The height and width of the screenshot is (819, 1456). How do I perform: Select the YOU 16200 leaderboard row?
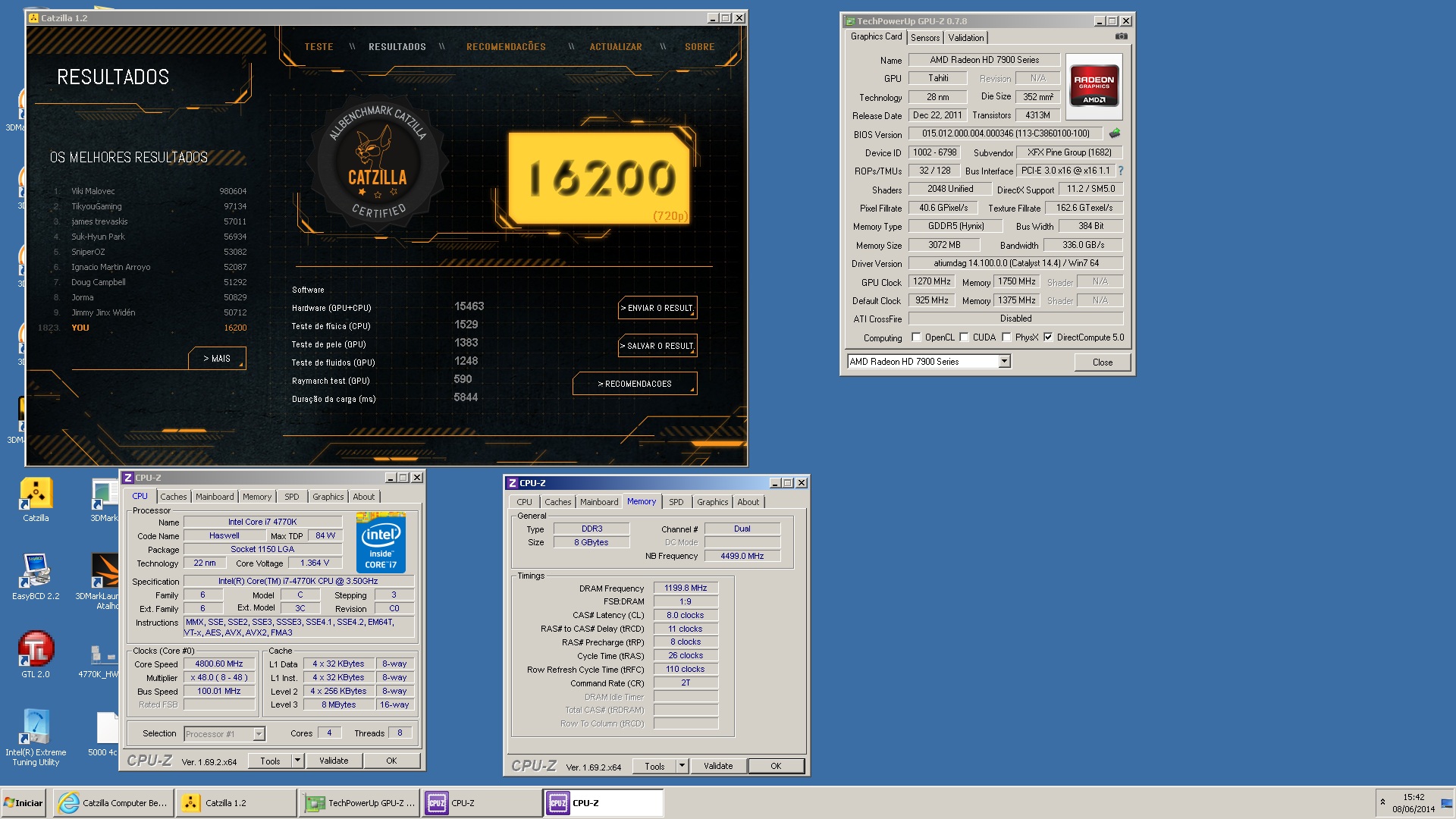pyautogui.click(x=144, y=328)
